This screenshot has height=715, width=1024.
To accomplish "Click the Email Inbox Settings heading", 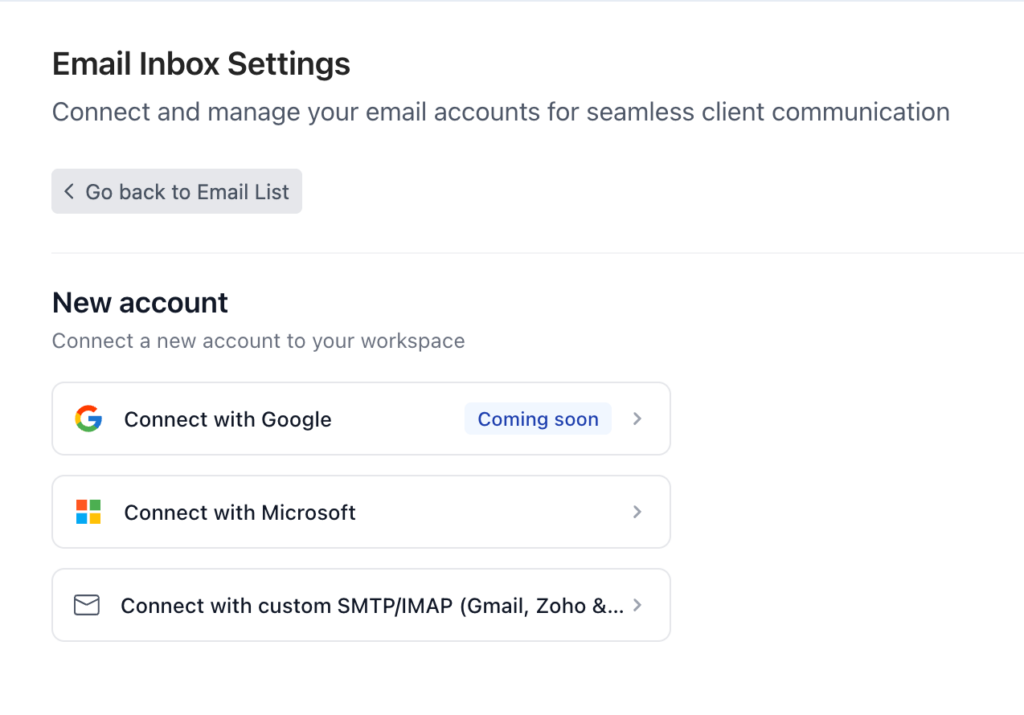I will [200, 63].
